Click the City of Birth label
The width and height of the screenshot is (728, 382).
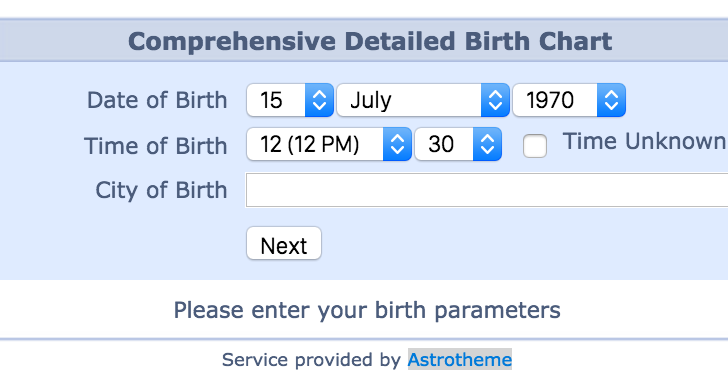161,190
